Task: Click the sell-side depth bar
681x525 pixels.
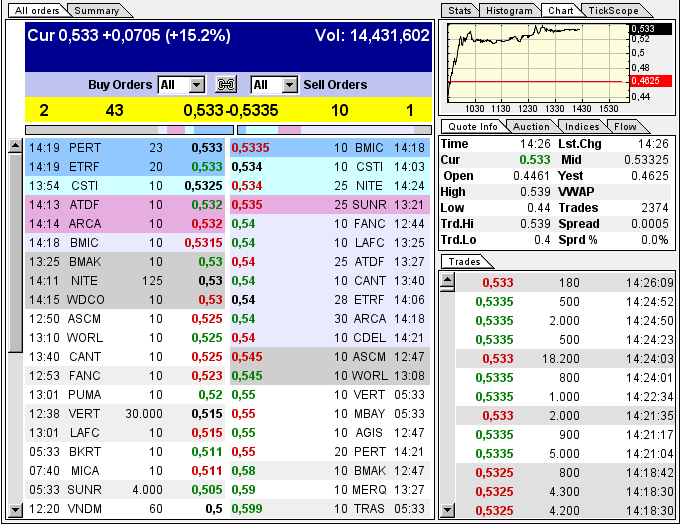Action: click(334, 130)
